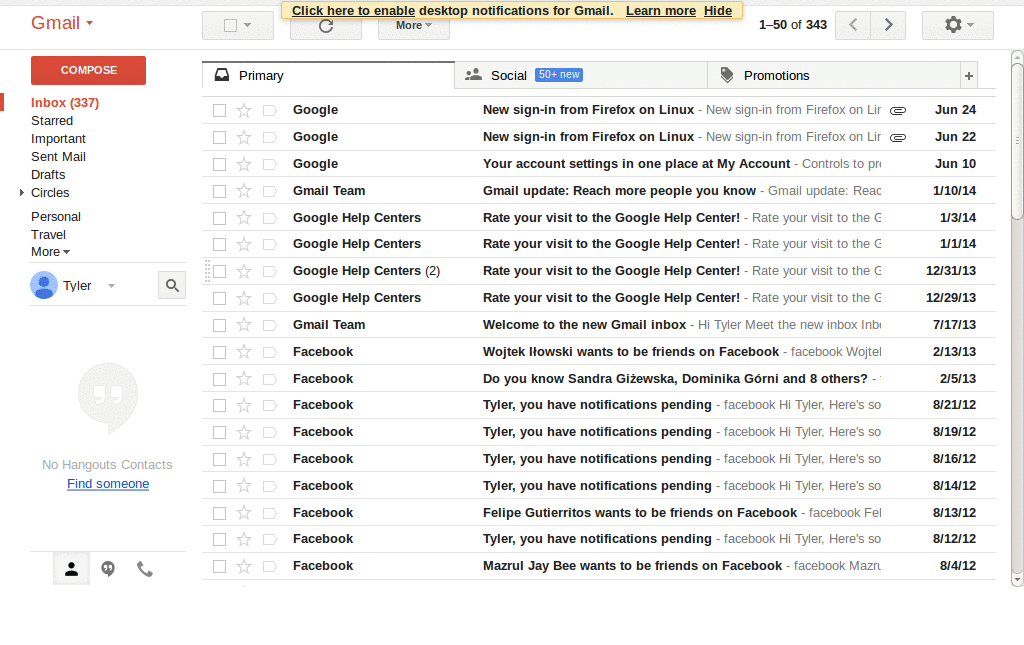Open Tyler's chat status dropdown arrow
This screenshot has height=645, width=1024.
pyautogui.click(x=111, y=286)
